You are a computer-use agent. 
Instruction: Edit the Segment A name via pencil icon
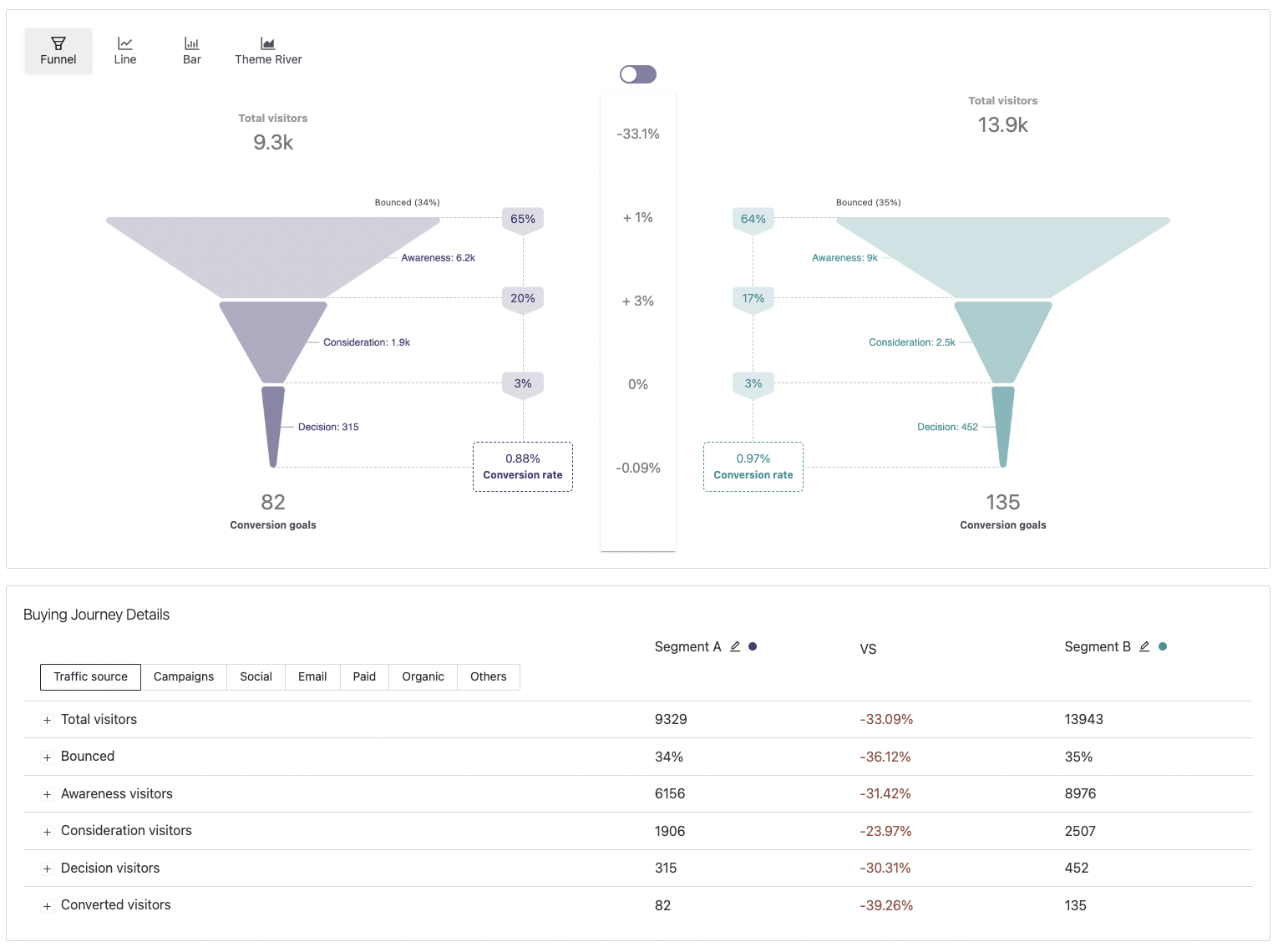[x=735, y=646]
